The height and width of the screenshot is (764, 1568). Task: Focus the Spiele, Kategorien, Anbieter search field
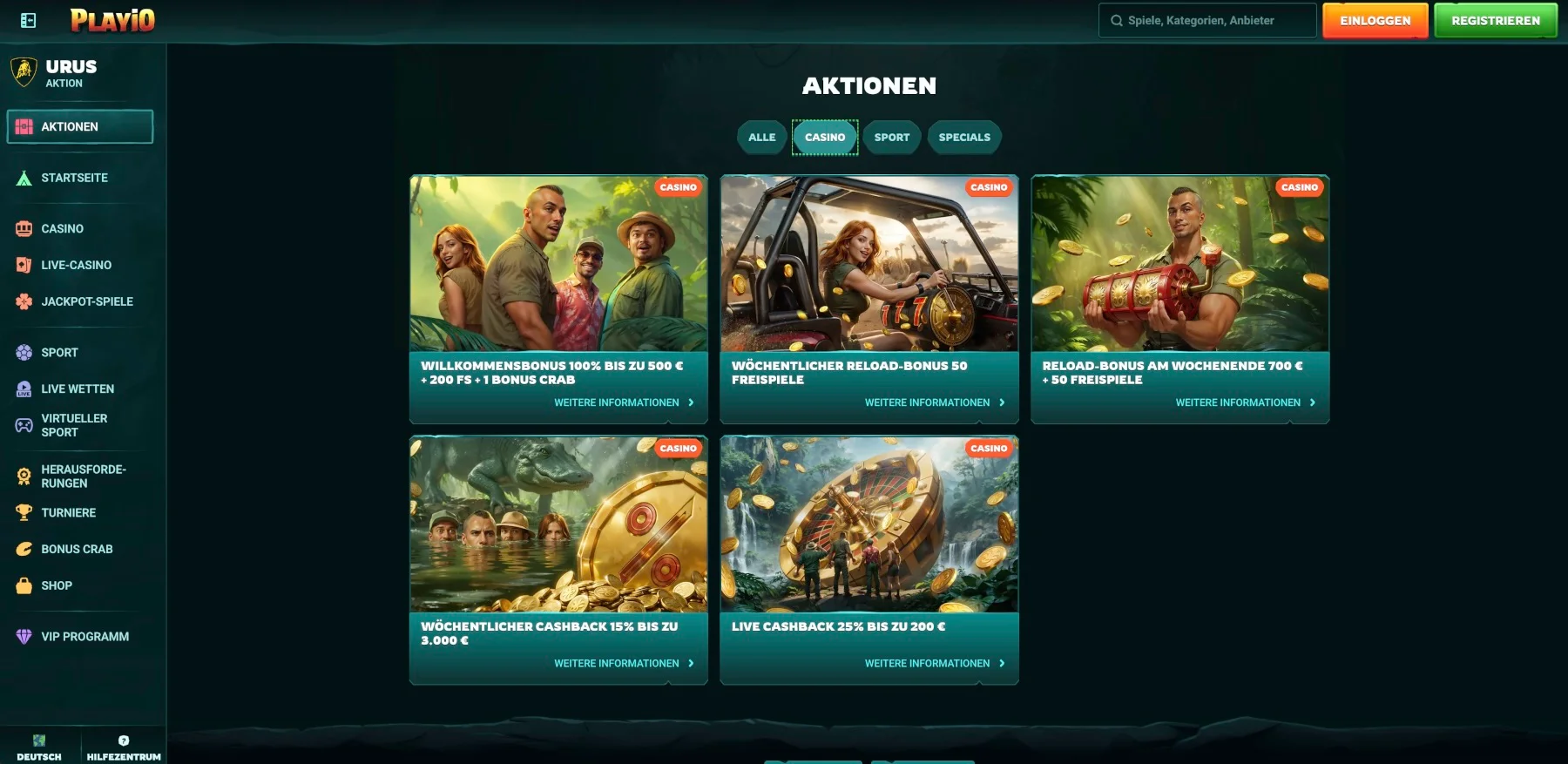1207,21
